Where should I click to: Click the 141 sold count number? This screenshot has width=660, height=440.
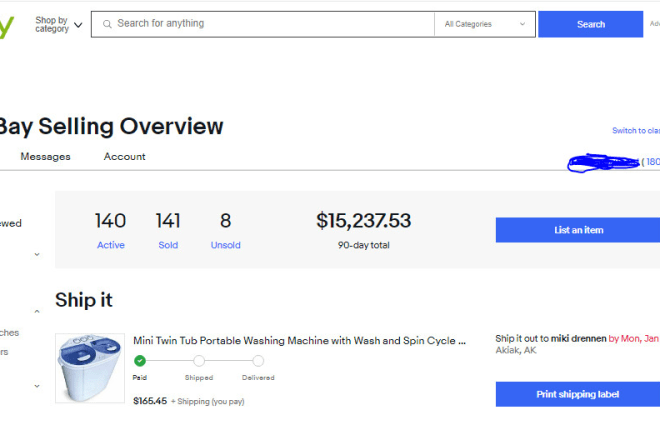(168, 221)
